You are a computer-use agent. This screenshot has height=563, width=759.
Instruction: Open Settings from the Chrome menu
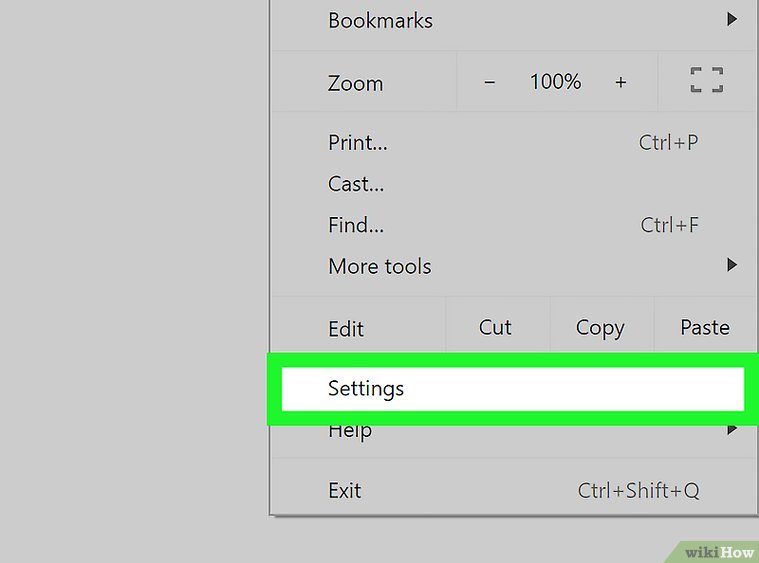click(x=366, y=388)
